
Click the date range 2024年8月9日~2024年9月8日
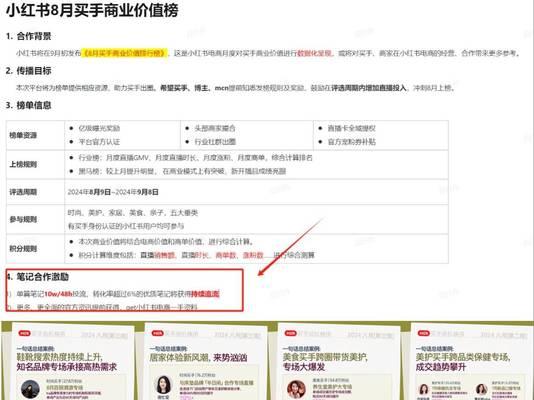coord(113,192)
